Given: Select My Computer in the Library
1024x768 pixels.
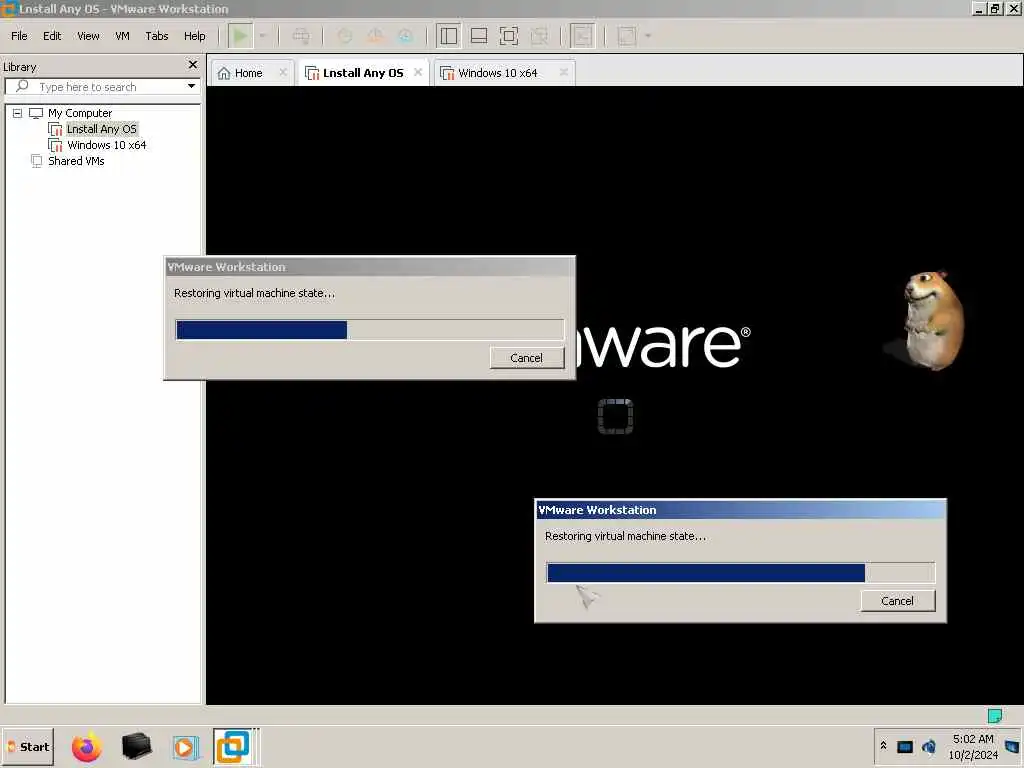Looking at the screenshot, I should pos(80,113).
